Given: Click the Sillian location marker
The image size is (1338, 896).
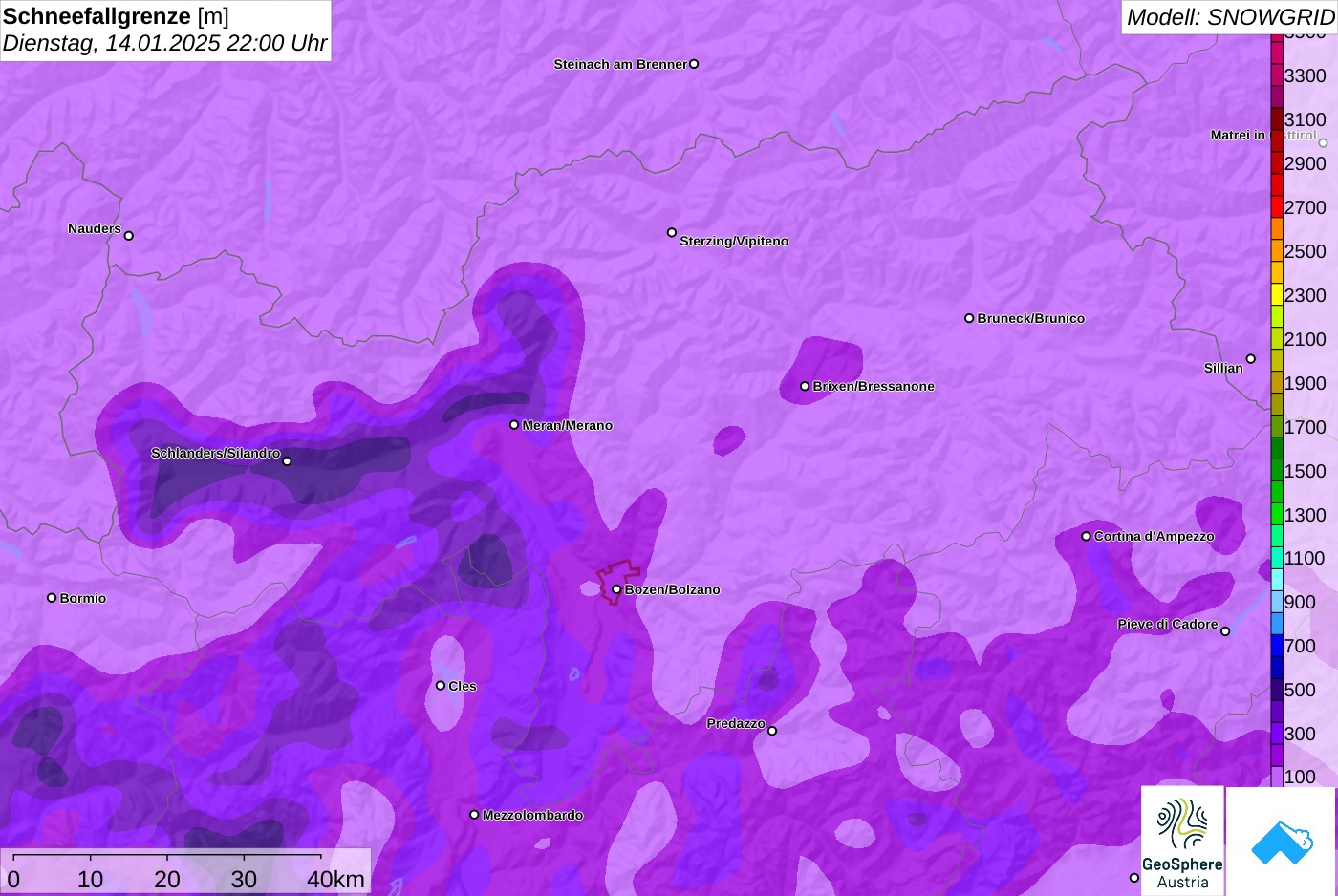Looking at the screenshot, I should coord(1251,359).
